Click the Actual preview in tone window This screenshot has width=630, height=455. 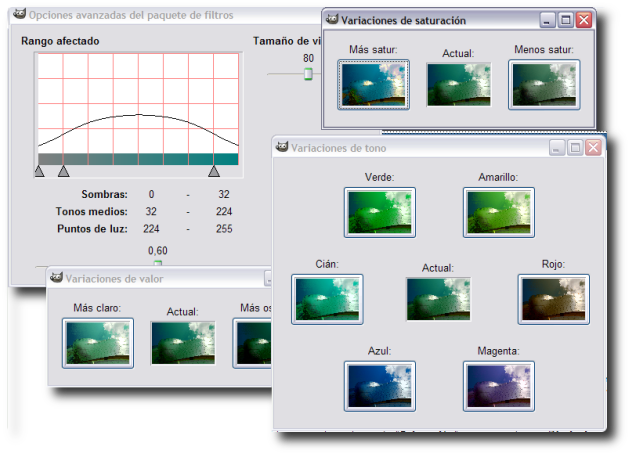[x=438, y=300]
